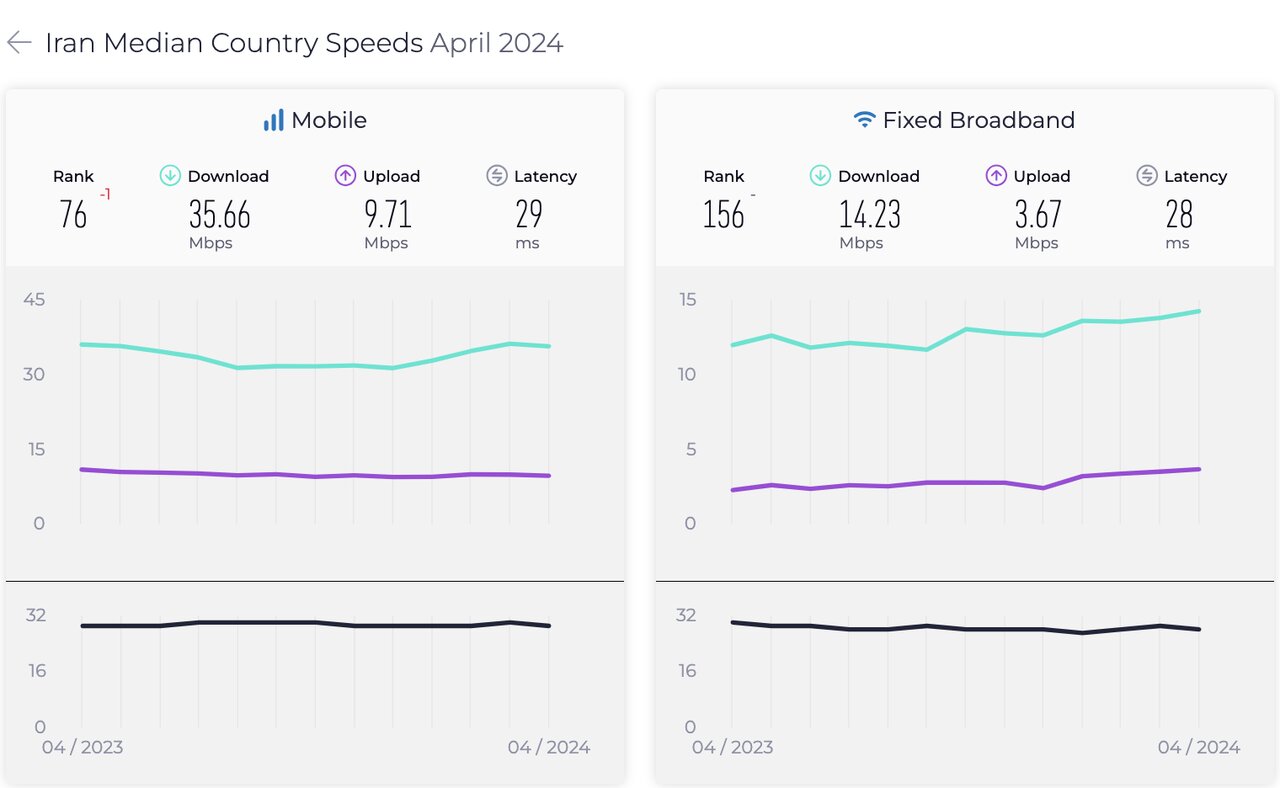Viewport: 1280px width, 788px height.
Task: Click the Mobile latency icon
Action: tap(497, 176)
